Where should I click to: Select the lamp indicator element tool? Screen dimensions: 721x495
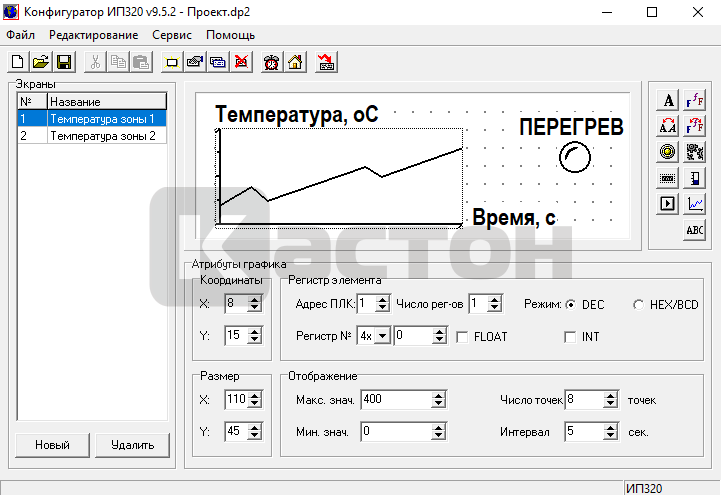click(x=668, y=151)
